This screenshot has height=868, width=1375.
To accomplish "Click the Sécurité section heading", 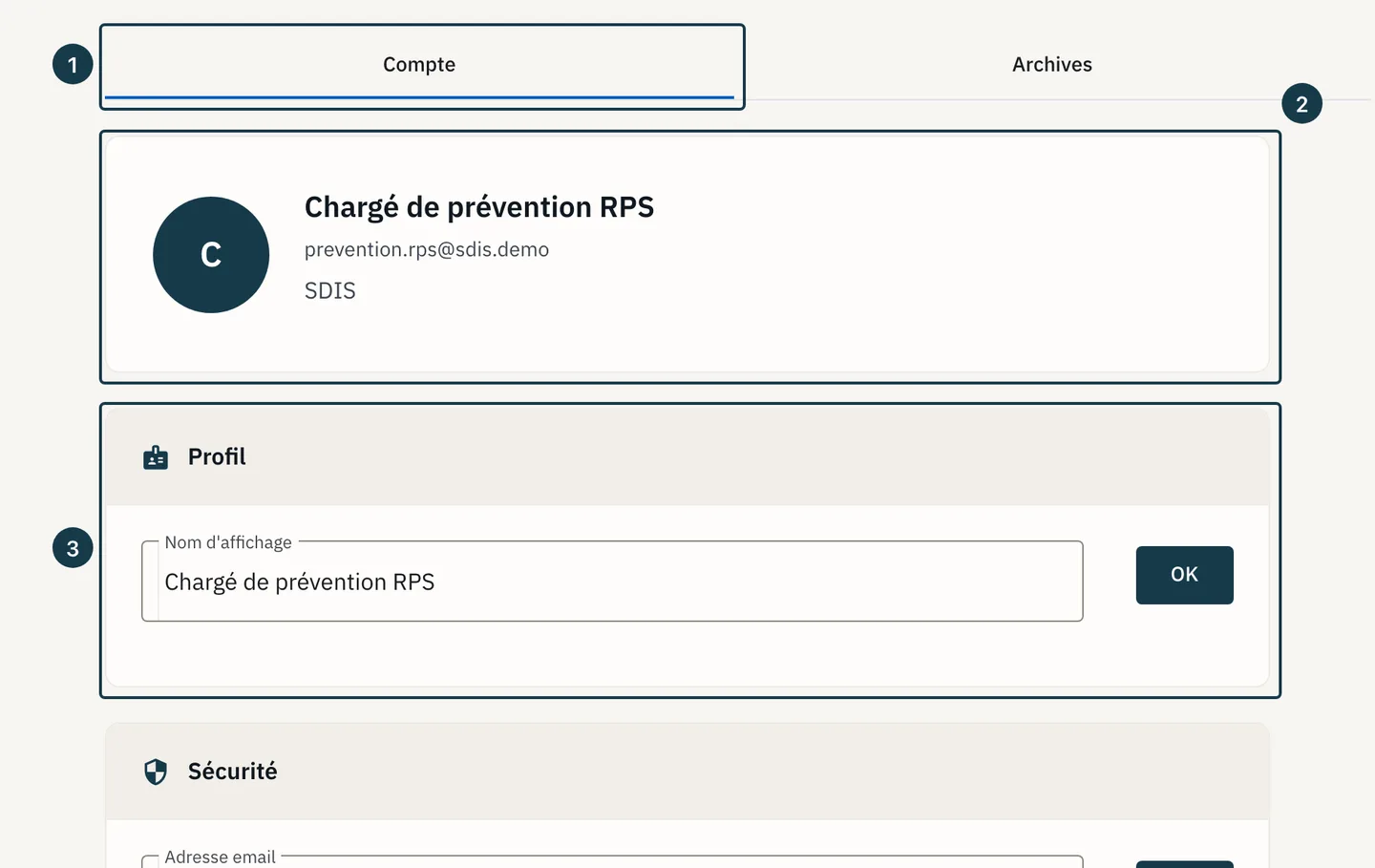I will click(233, 771).
